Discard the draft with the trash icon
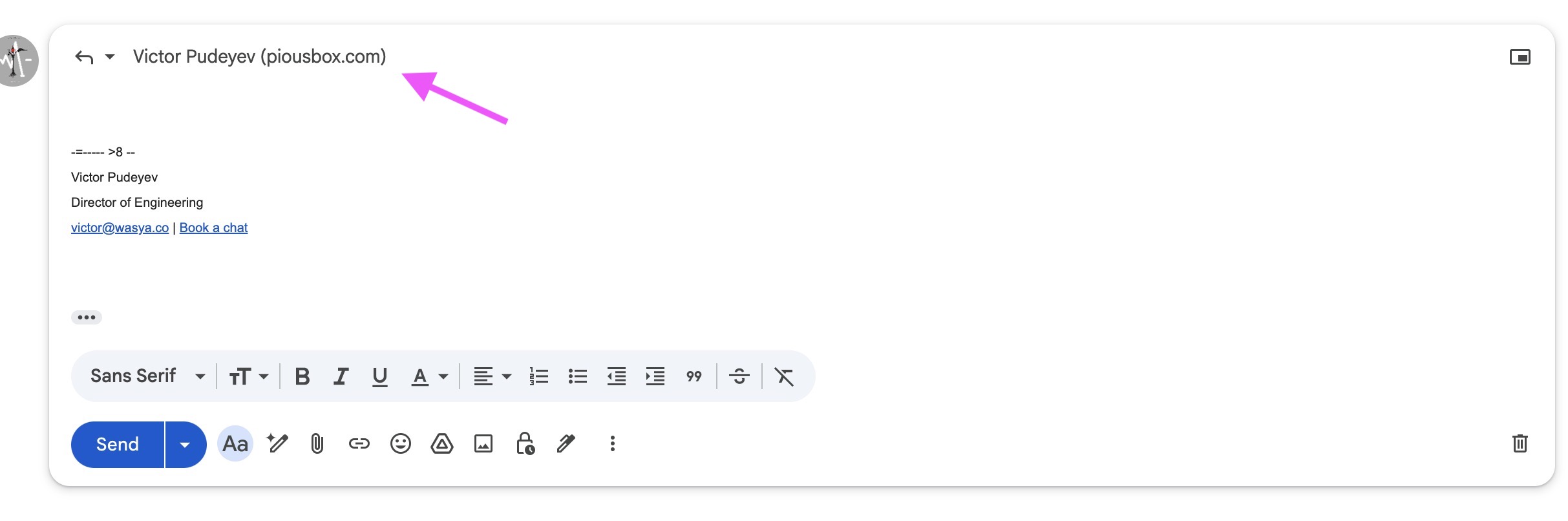The width and height of the screenshot is (1568, 521). pyautogui.click(x=1520, y=443)
